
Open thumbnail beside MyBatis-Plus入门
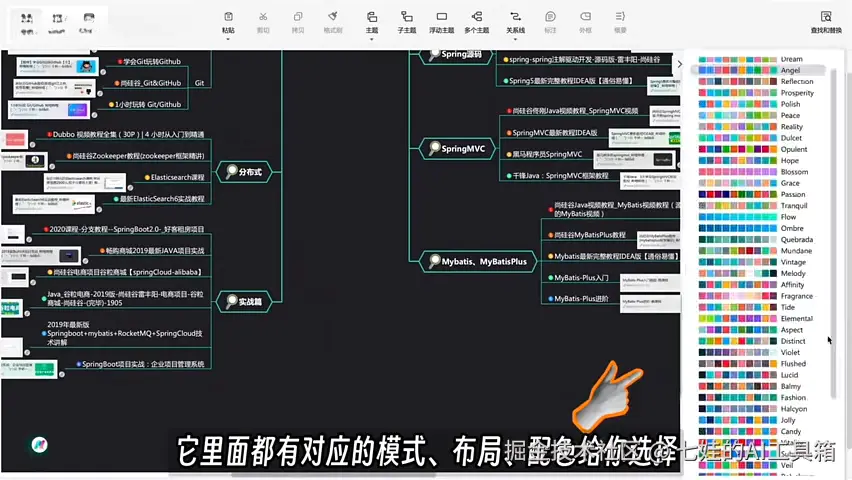[x=650, y=282]
